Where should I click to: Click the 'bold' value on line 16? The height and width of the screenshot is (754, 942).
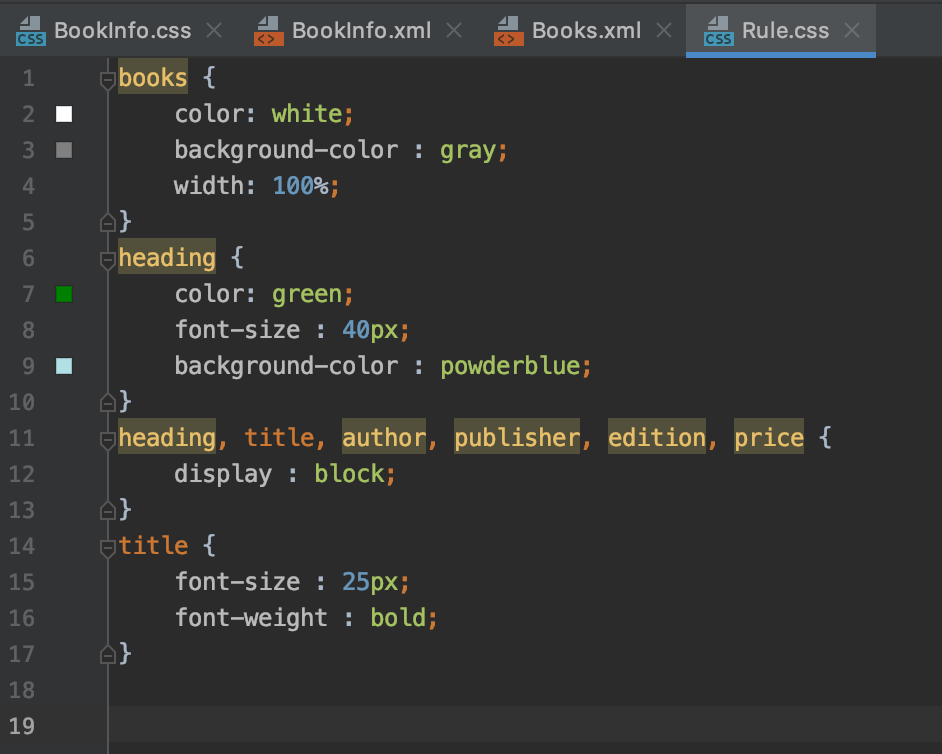pyautogui.click(x=398, y=618)
